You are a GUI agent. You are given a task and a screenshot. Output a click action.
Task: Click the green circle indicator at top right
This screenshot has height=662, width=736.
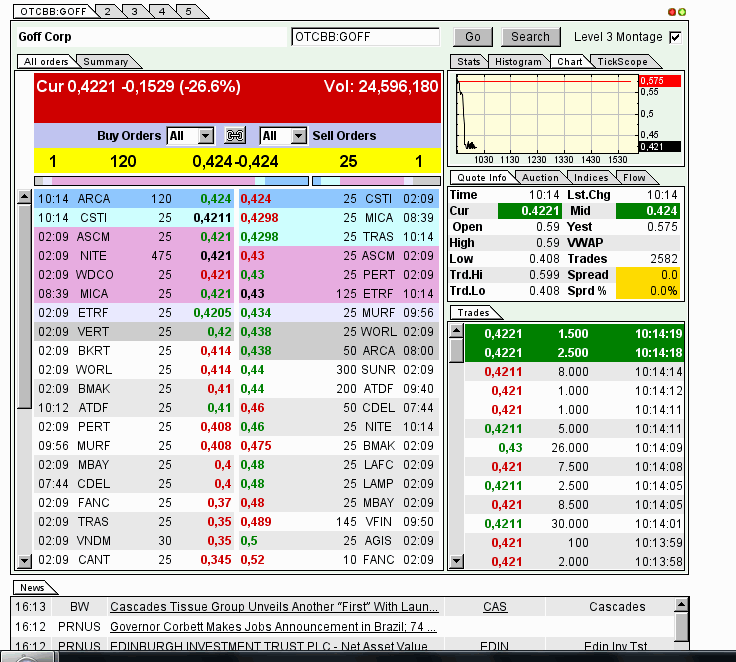682,12
